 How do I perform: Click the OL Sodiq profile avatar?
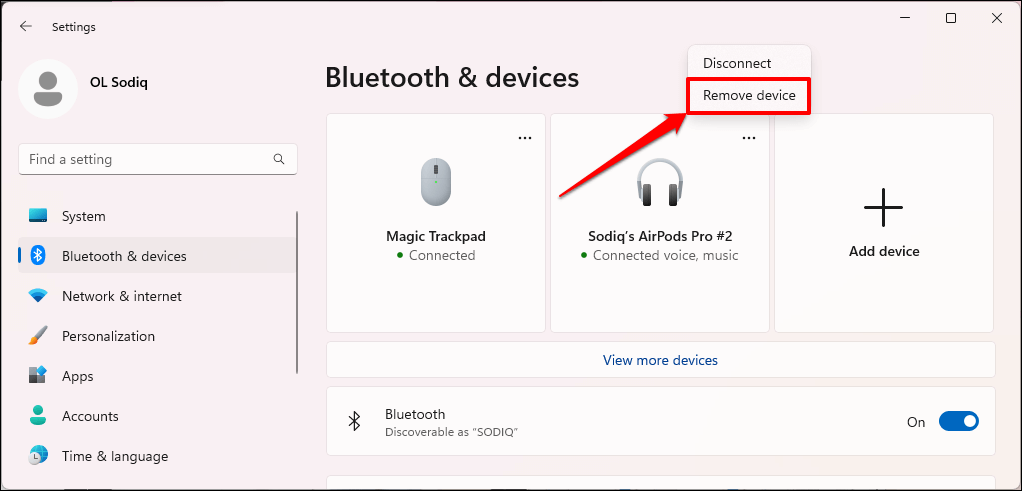point(47,88)
